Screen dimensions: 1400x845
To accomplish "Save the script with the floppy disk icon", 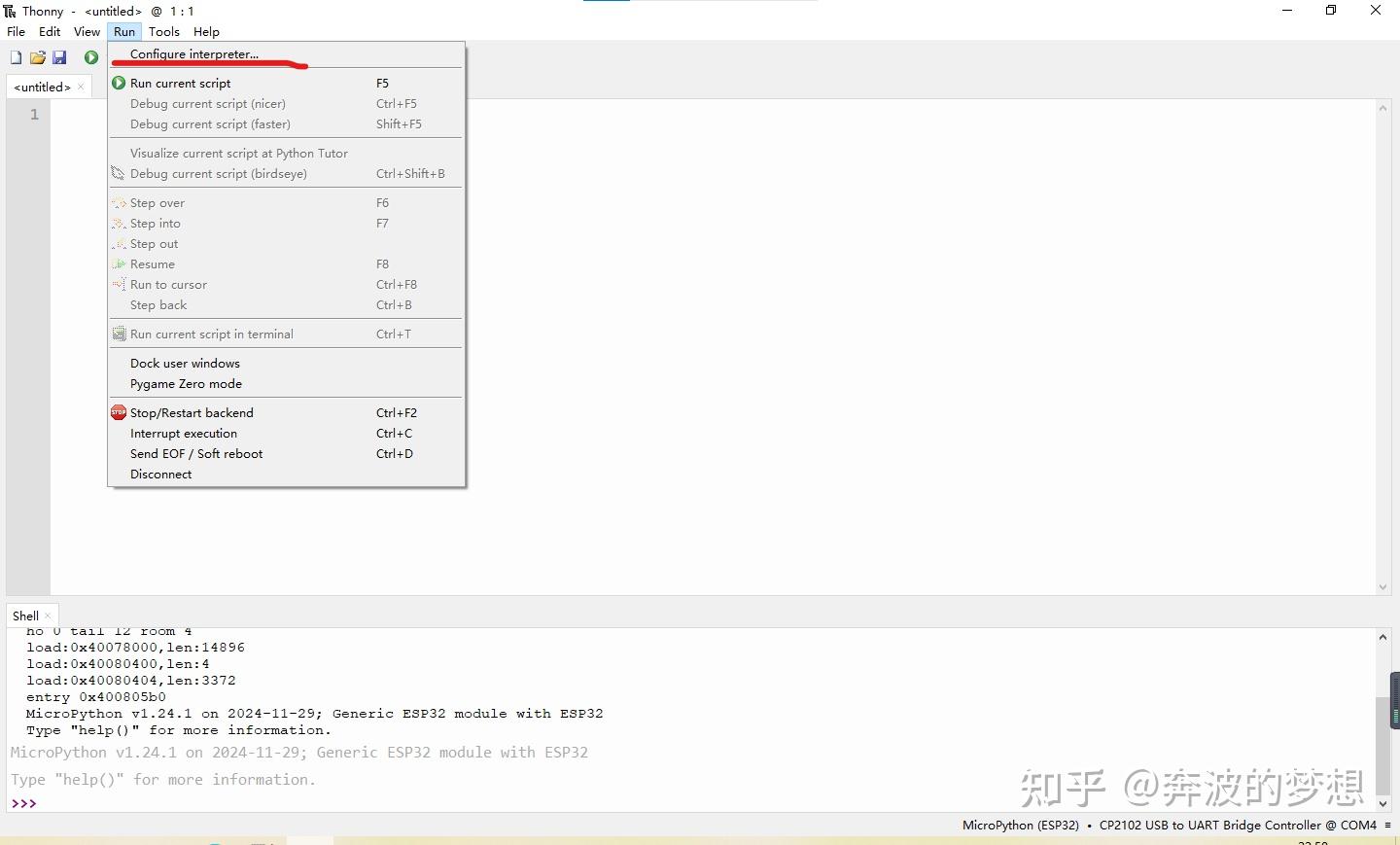I will pyautogui.click(x=60, y=57).
